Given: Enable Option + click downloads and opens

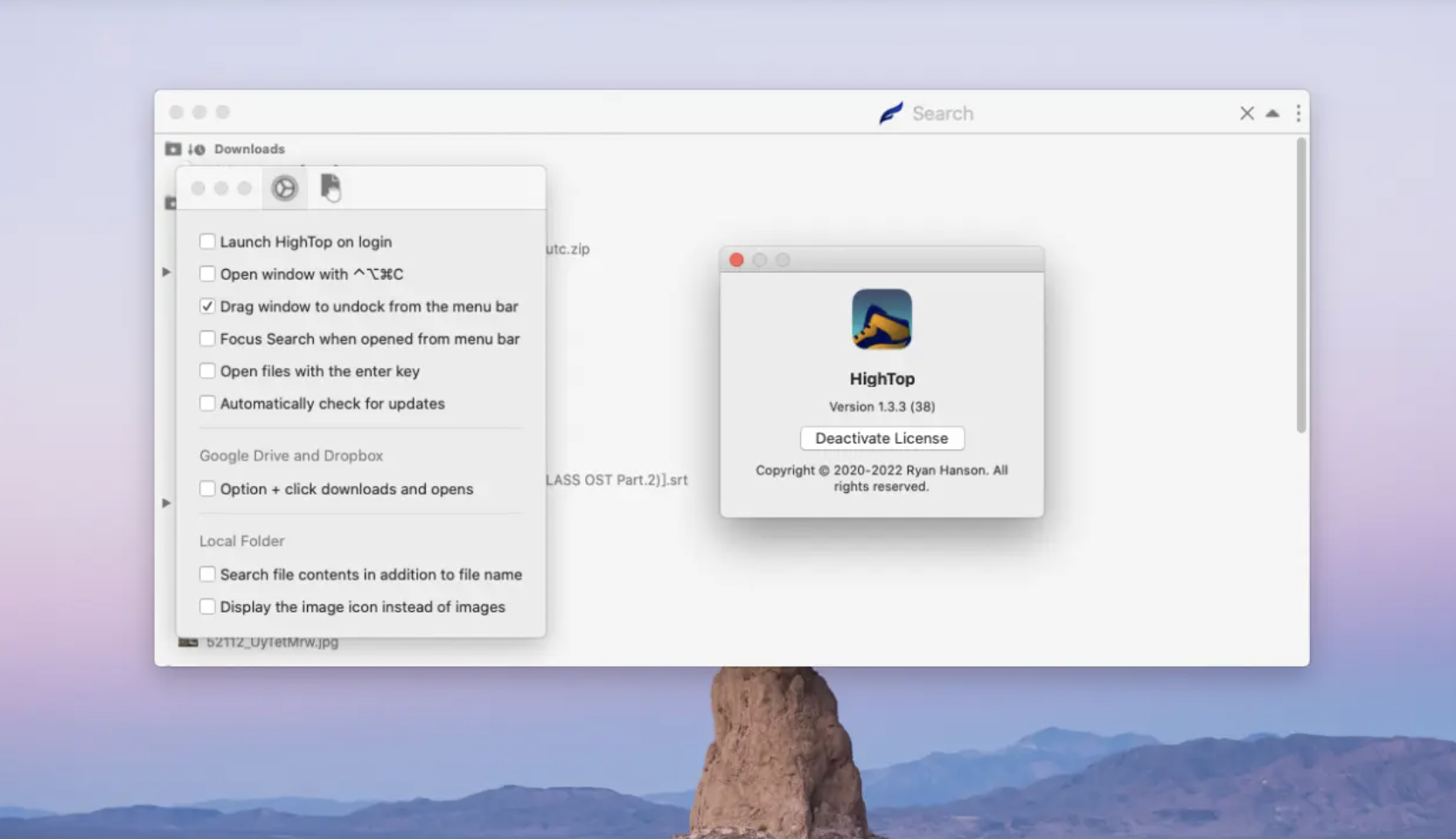Looking at the screenshot, I should click(x=207, y=489).
